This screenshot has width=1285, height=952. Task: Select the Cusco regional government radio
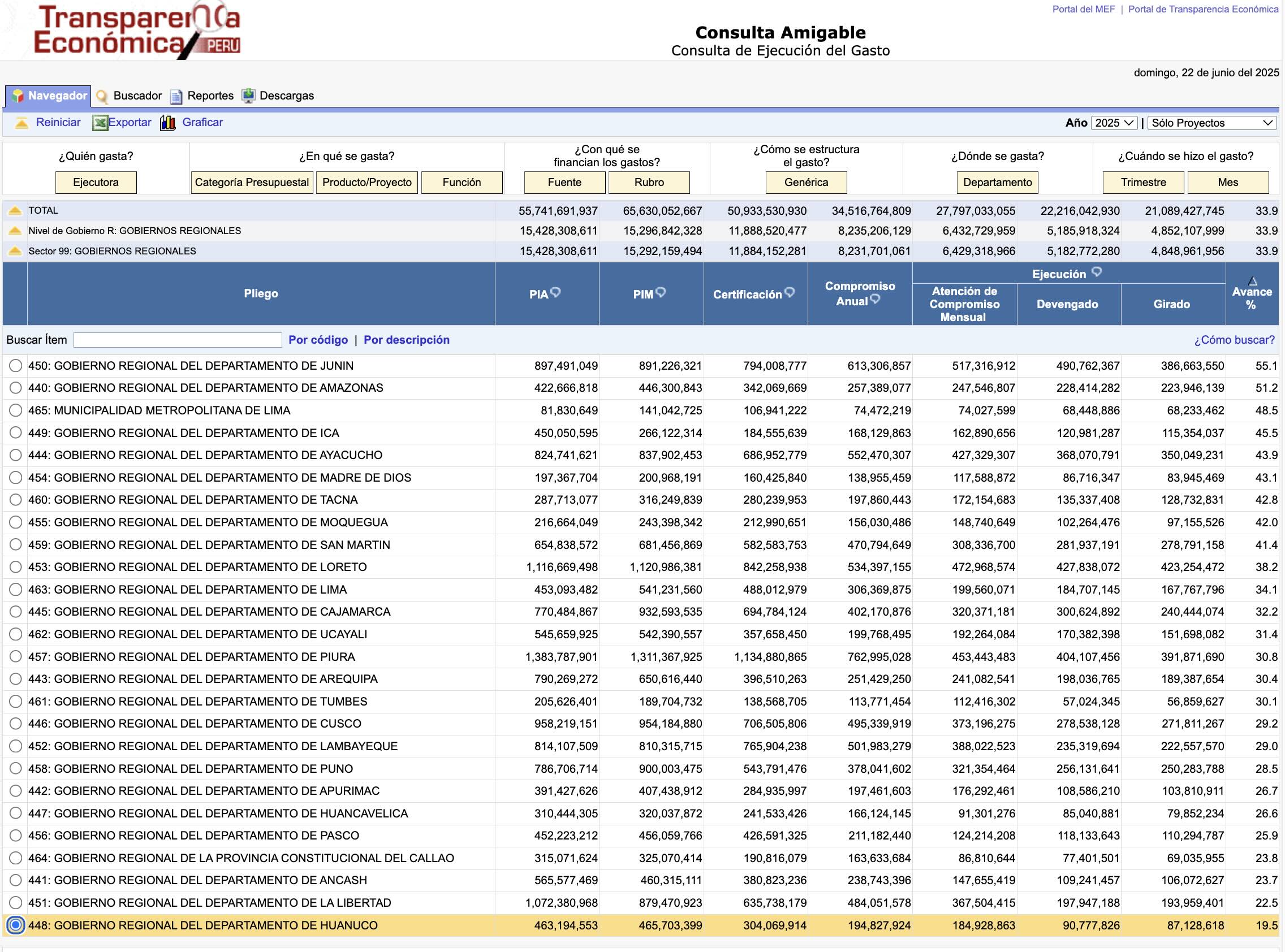(16, 724)
